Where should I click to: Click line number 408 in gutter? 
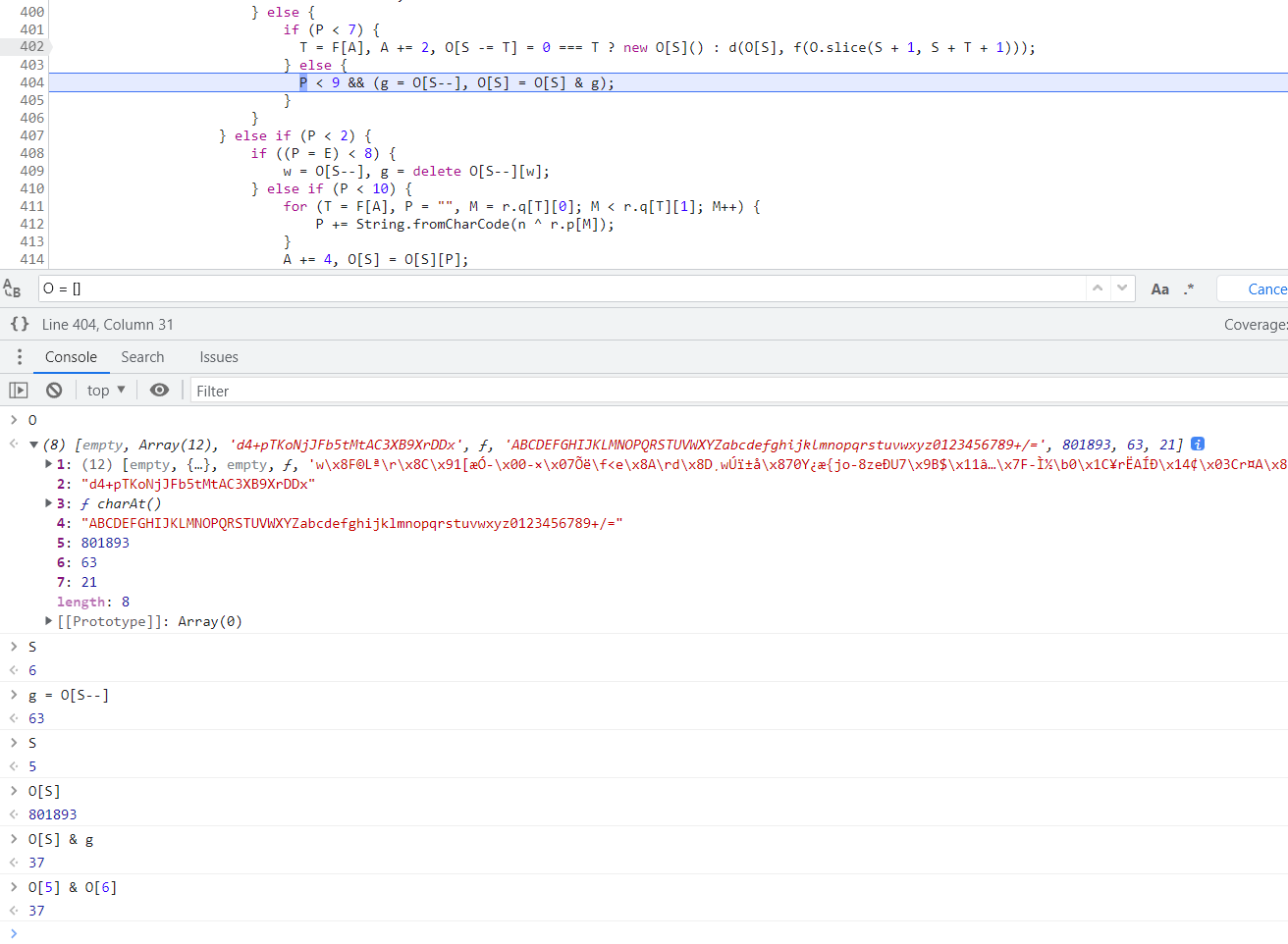[32, 153]
